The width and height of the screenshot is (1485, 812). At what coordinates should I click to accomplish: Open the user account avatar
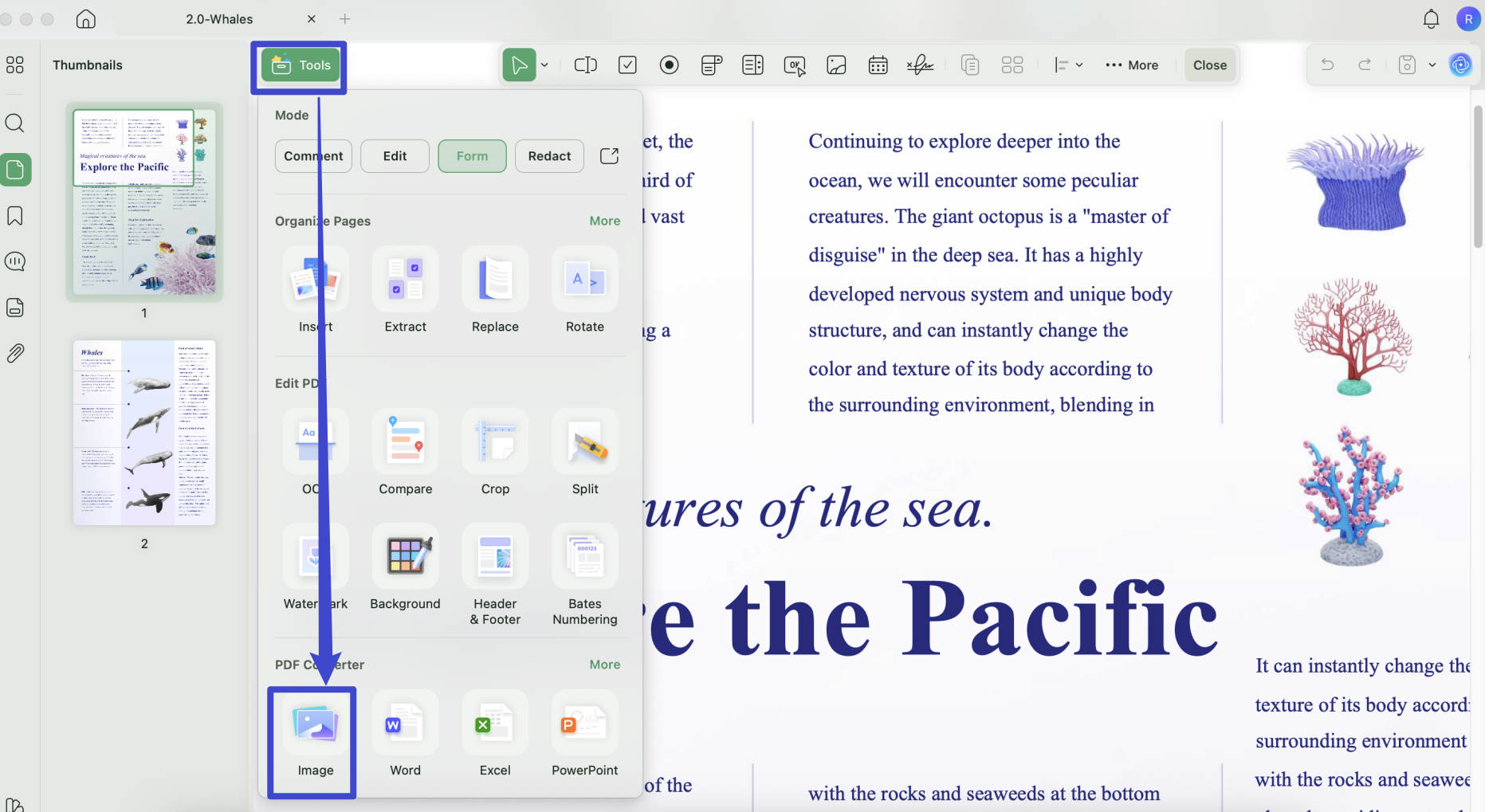1467,19
